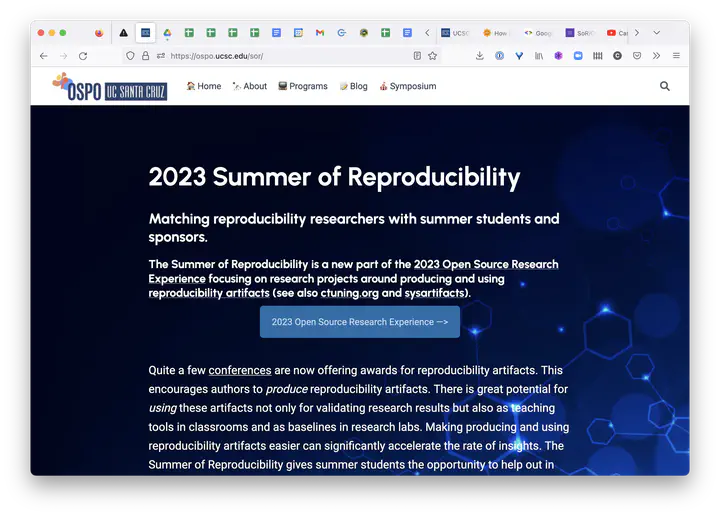Image resolution: width=720 pixels, height=516 pixels.
Task: Click the OSPO UC Santa Cruz logo
Action: [x=110, y=87]
